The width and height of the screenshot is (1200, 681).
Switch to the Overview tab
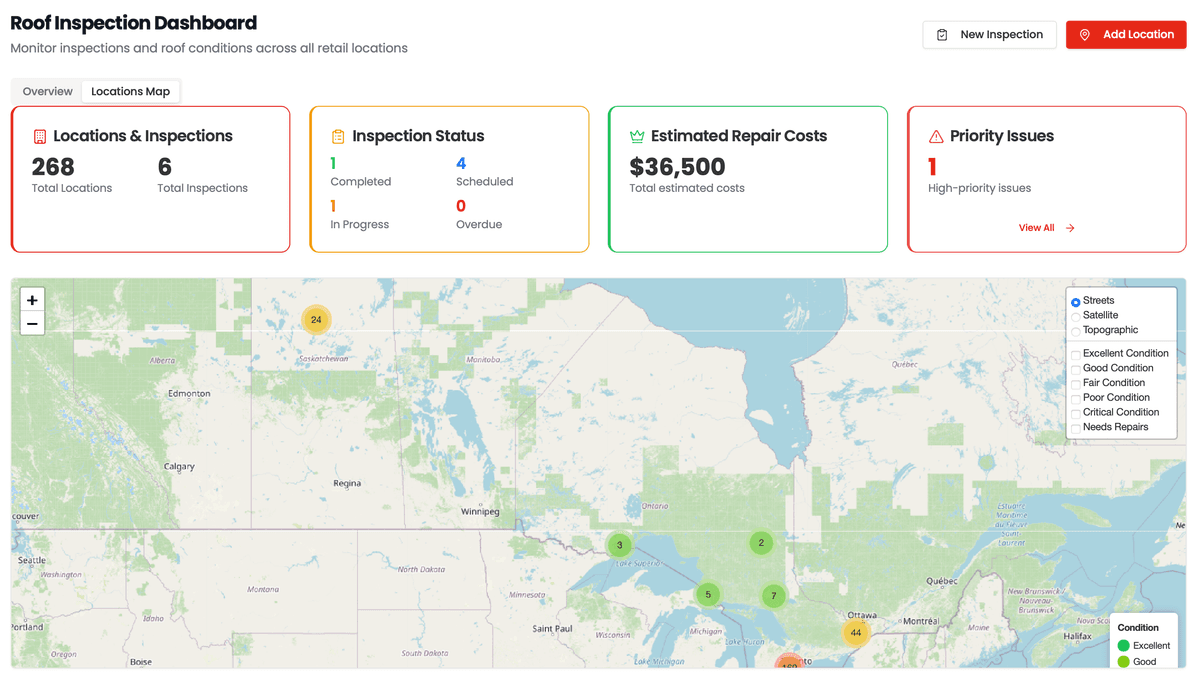[x=46, y=91]
